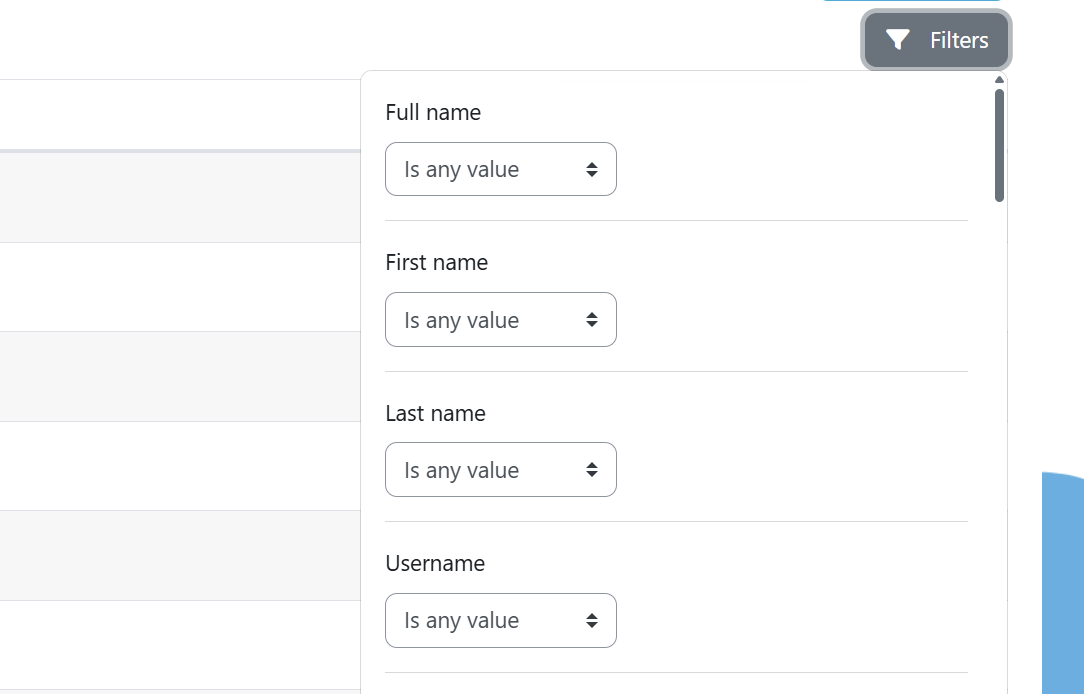The image size is (1084, 694).
Task: Open the Full name filter dropdown
Action: (x=501, y=169)
